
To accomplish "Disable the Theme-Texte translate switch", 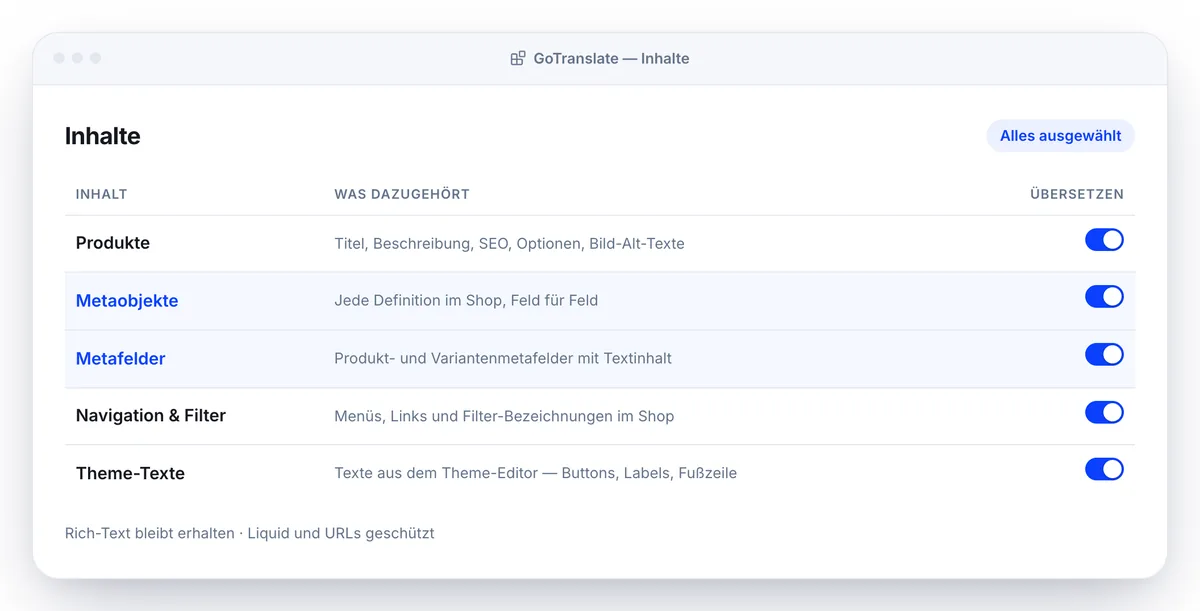I will (x=1104, y=470).
